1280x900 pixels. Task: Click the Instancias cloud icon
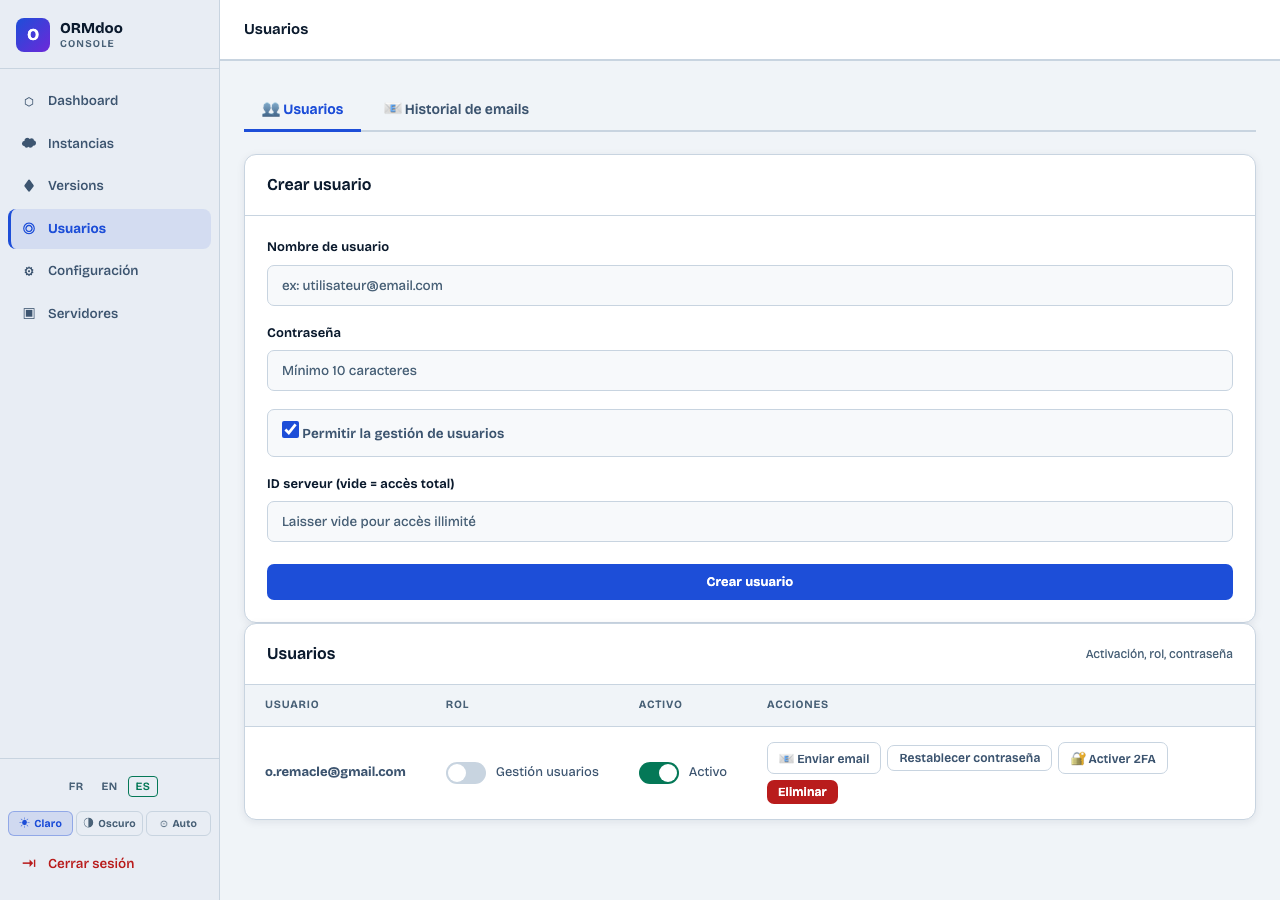29,143
